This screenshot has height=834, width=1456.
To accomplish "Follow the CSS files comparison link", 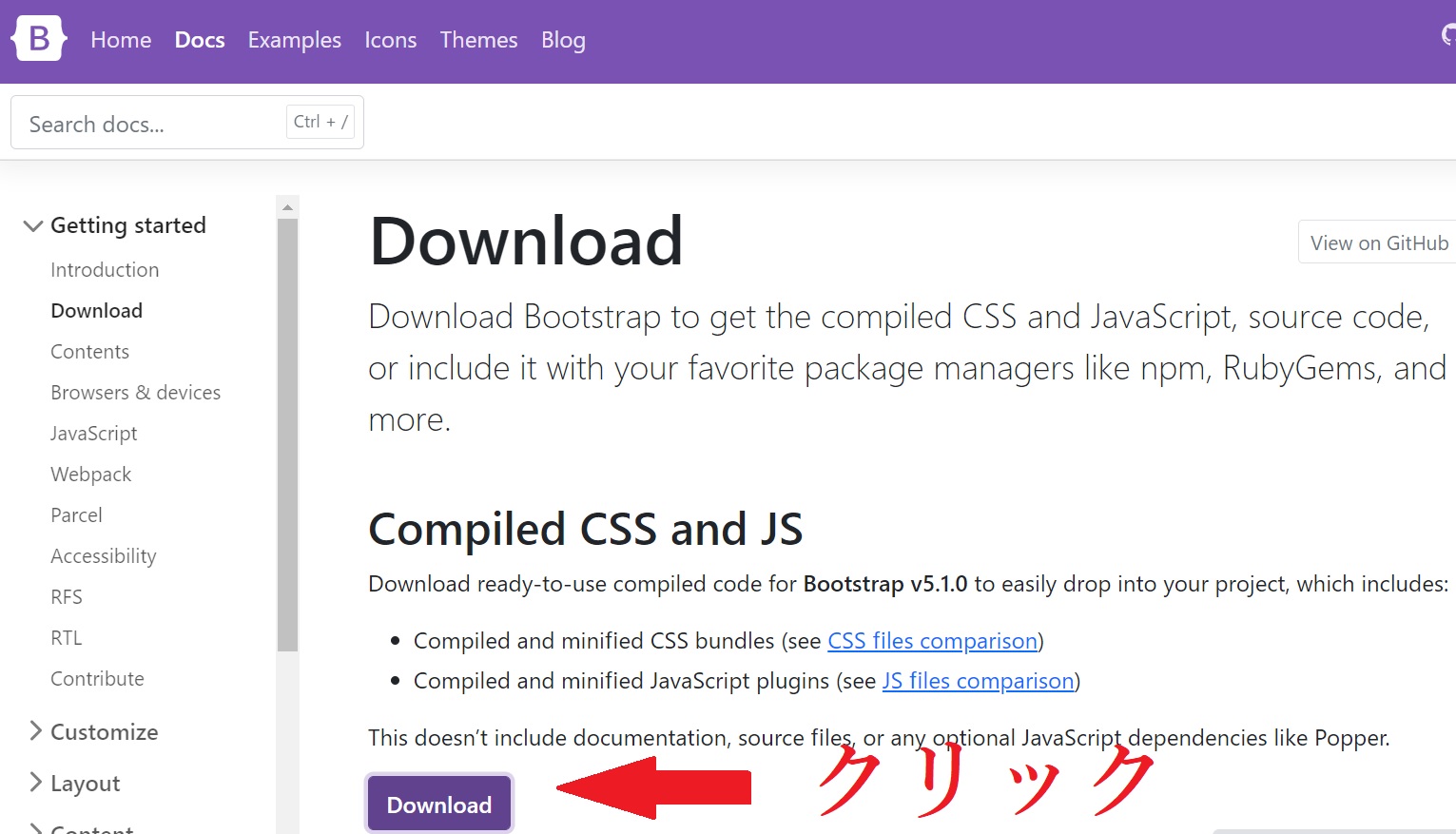I will (x=932, y=641).
